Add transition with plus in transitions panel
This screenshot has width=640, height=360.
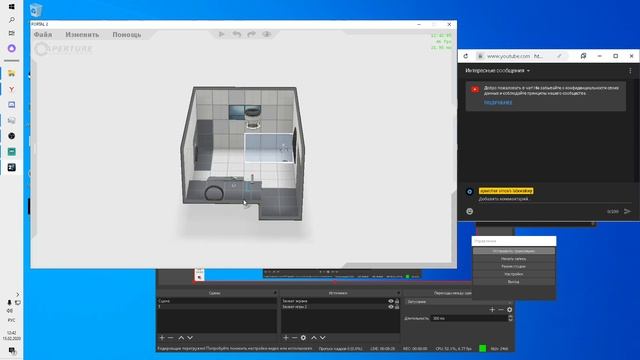[492, 310]
